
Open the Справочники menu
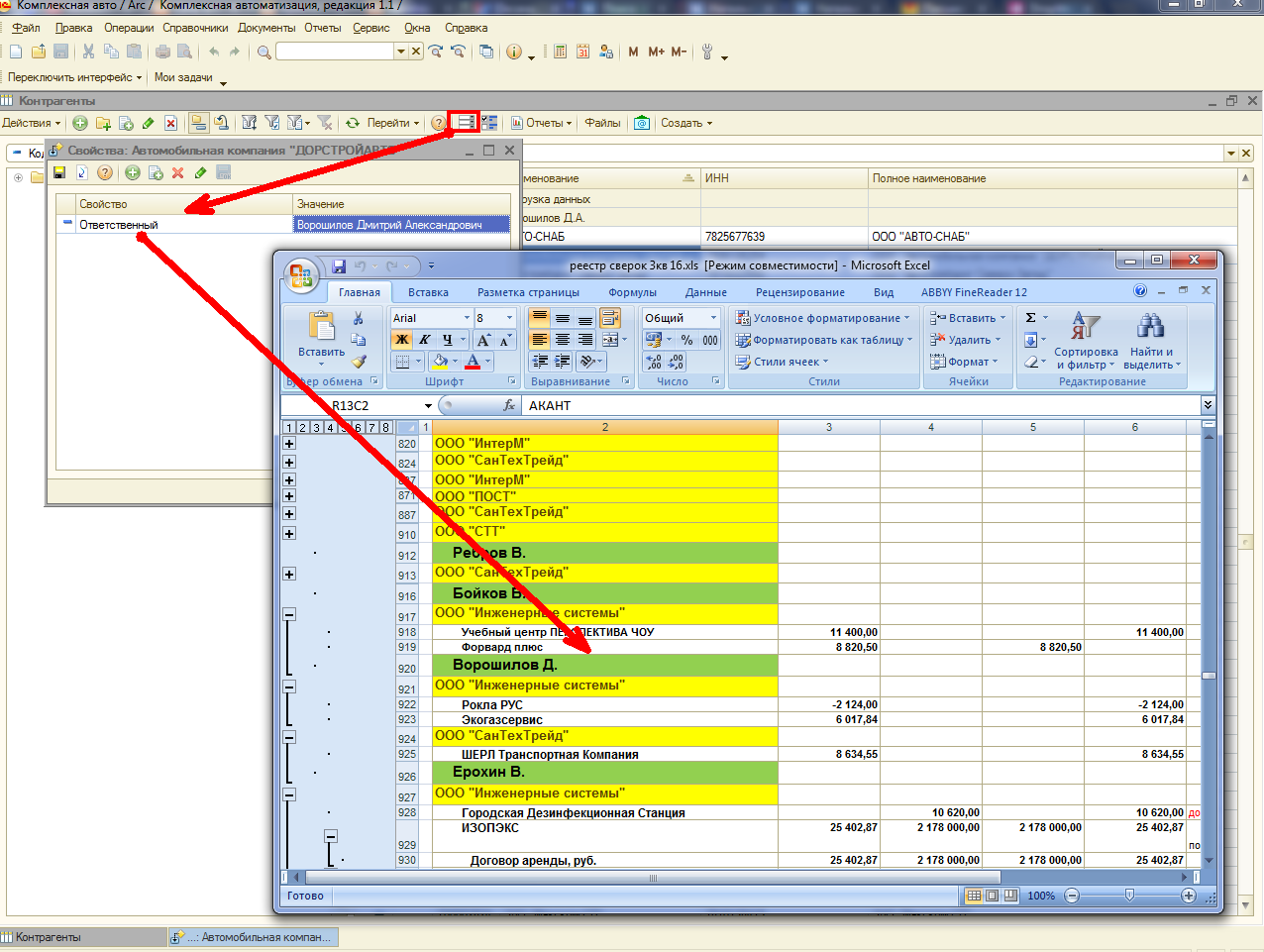(x=195, y=28)
